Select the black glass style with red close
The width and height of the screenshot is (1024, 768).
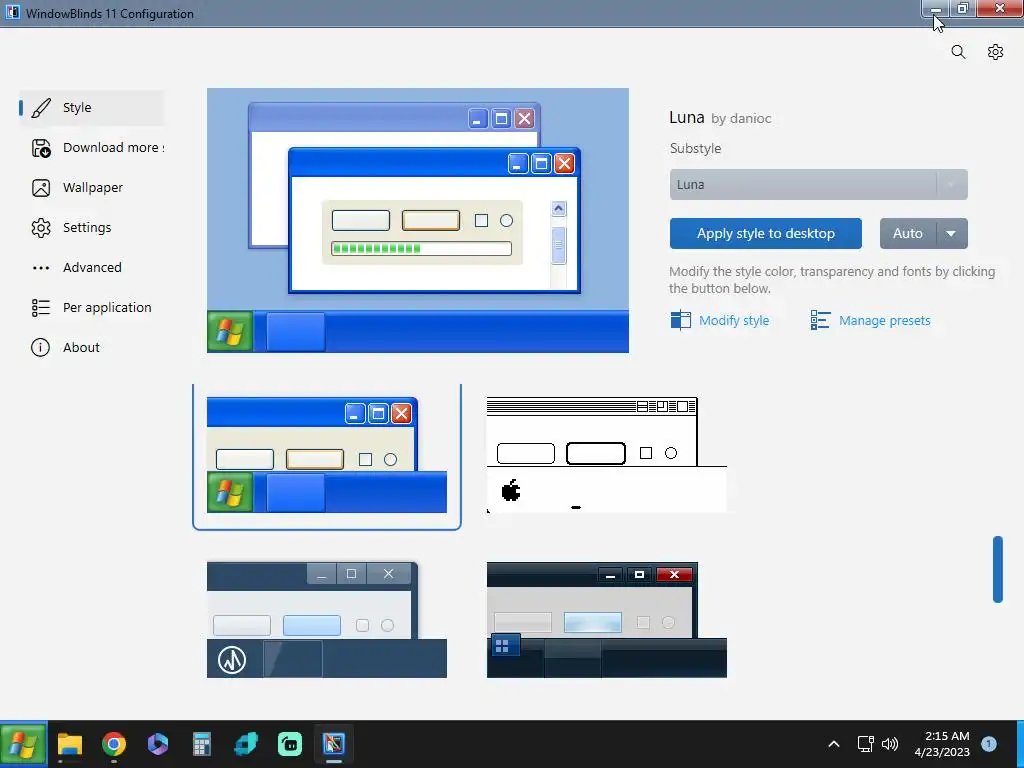tap(607, 620)
